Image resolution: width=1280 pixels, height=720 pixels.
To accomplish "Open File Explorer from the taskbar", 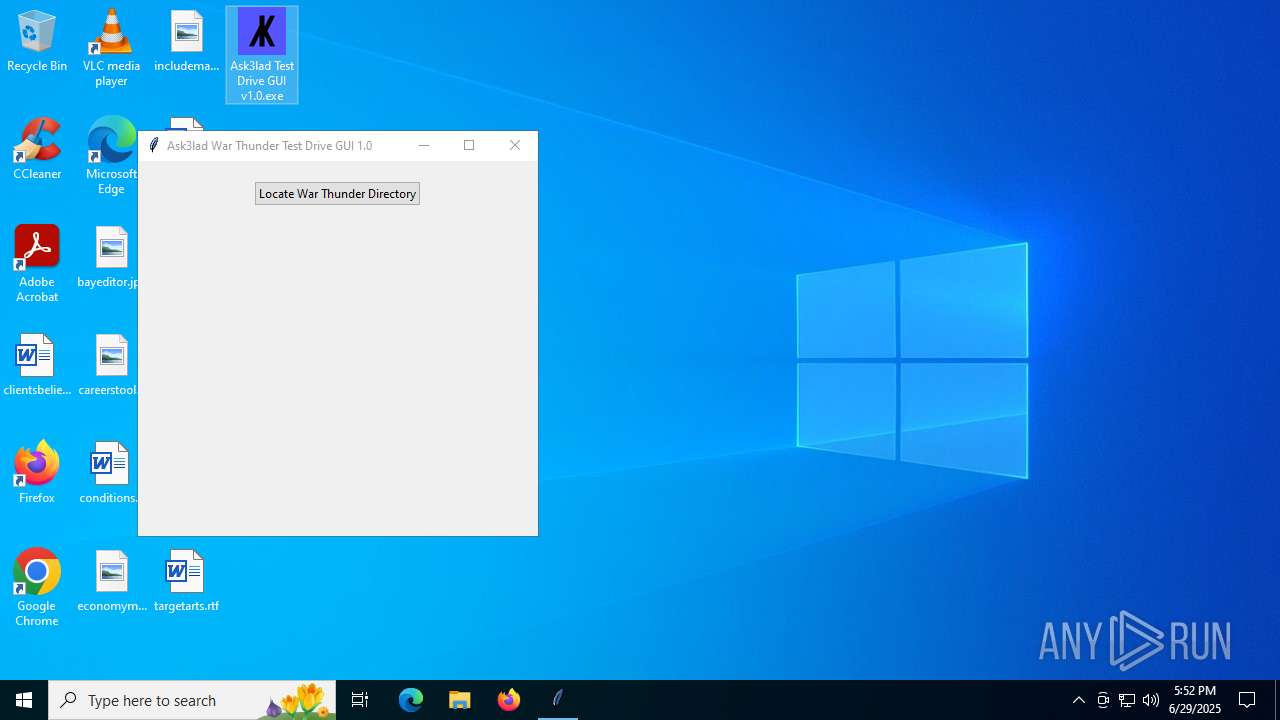I will (x=460, y=700).
